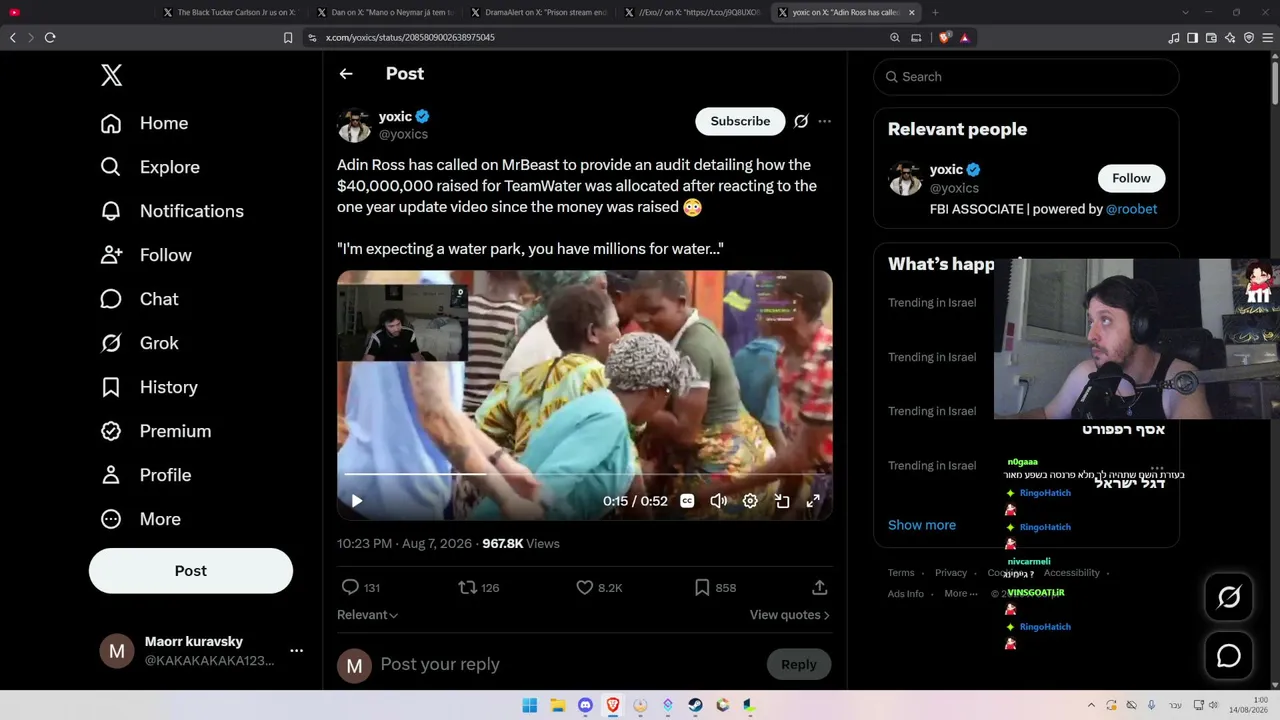The image size is (1280, 720).
Task: Like the post with 8.2K likes
Action: pos(585,588)
